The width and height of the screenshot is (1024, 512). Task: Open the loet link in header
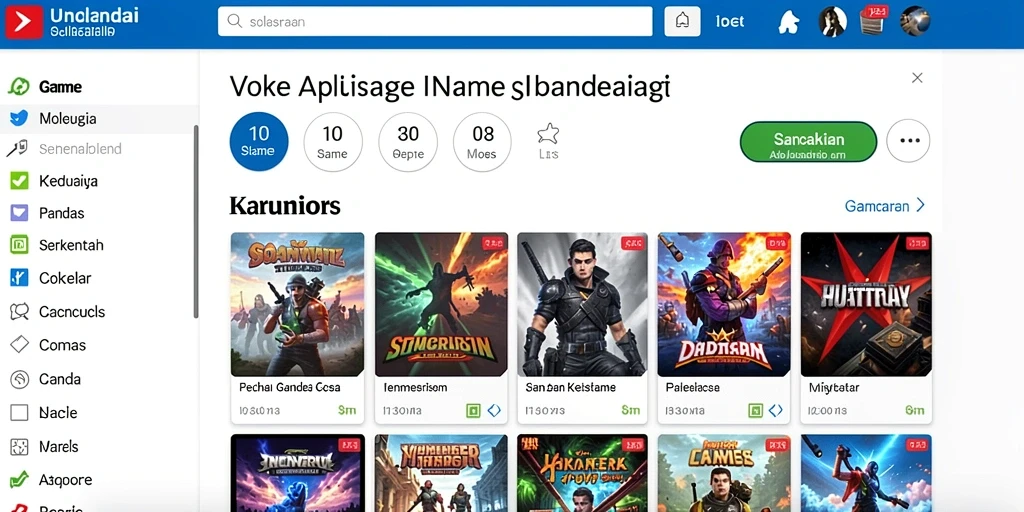pos(729,22)
